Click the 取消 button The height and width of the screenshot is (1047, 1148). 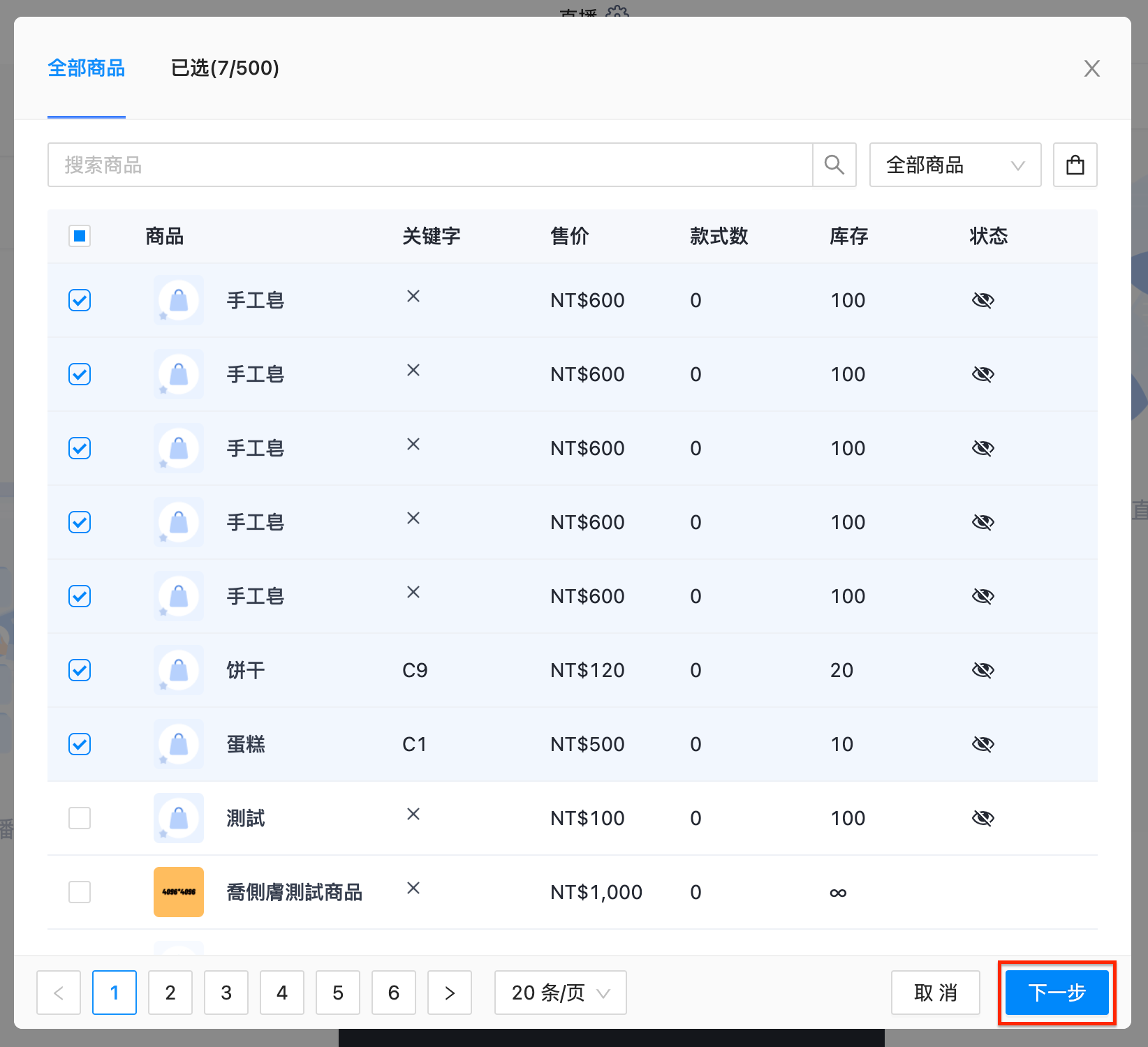(936, 993)
